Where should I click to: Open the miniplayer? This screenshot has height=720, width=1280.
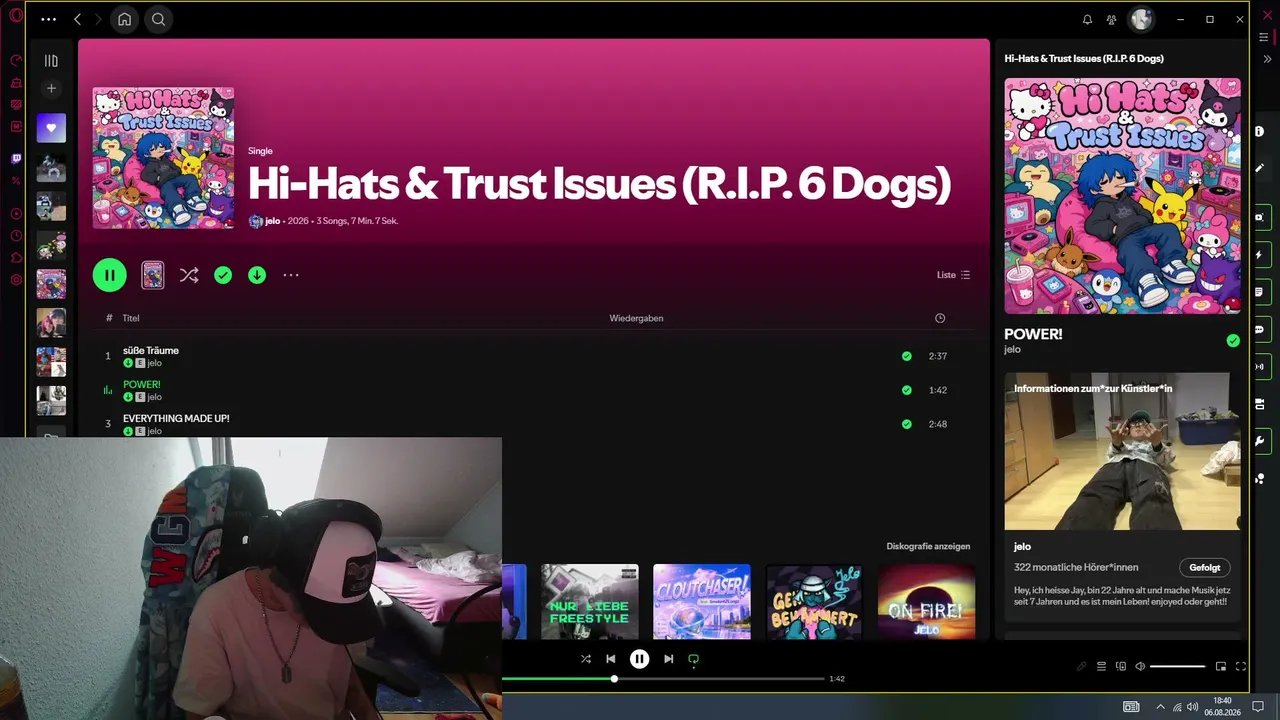(1221, 666)
